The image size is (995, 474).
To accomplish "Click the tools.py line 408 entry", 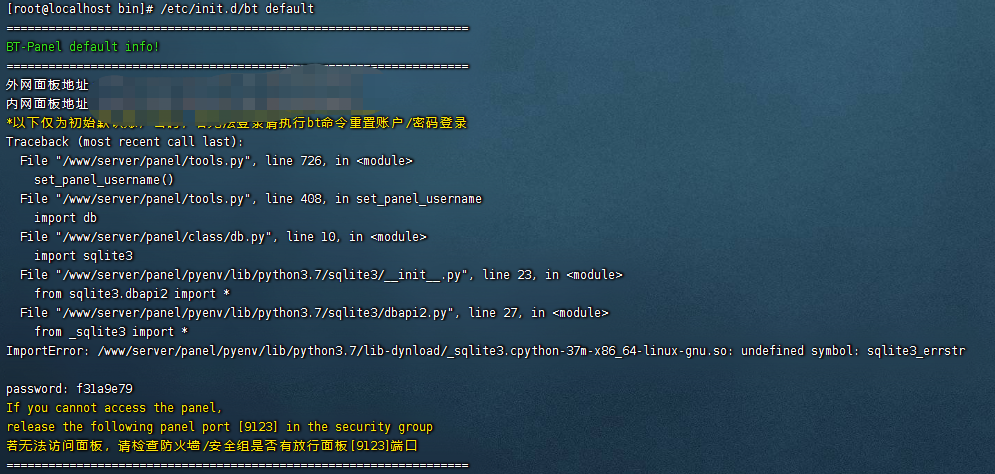I will (x=251, y=199).
